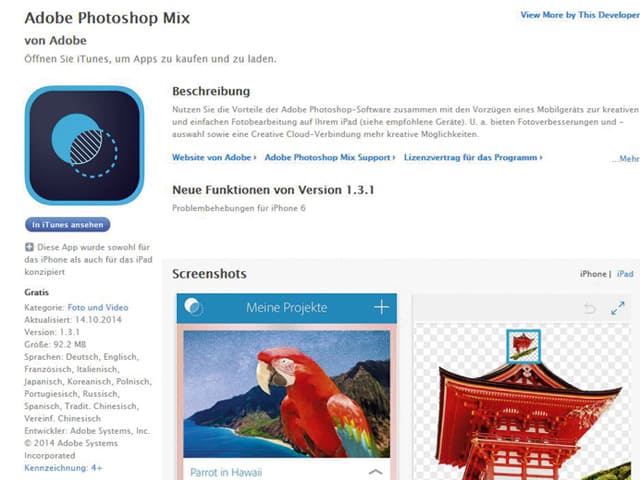Click the Photoshop Mix logo in Meine Projekte bar
640x480 pixels.
pos(193,307)
